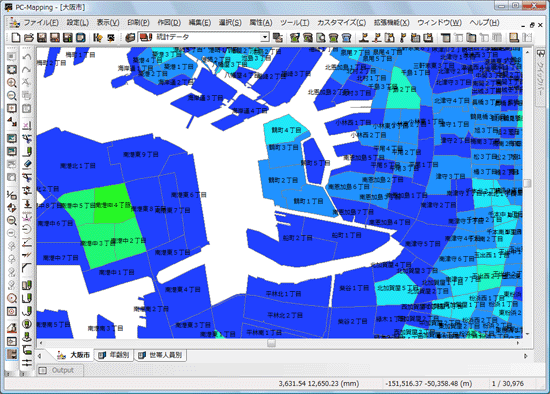Click the printer icon beside the layer combo box
550x394 pixels.
[130, 37]
